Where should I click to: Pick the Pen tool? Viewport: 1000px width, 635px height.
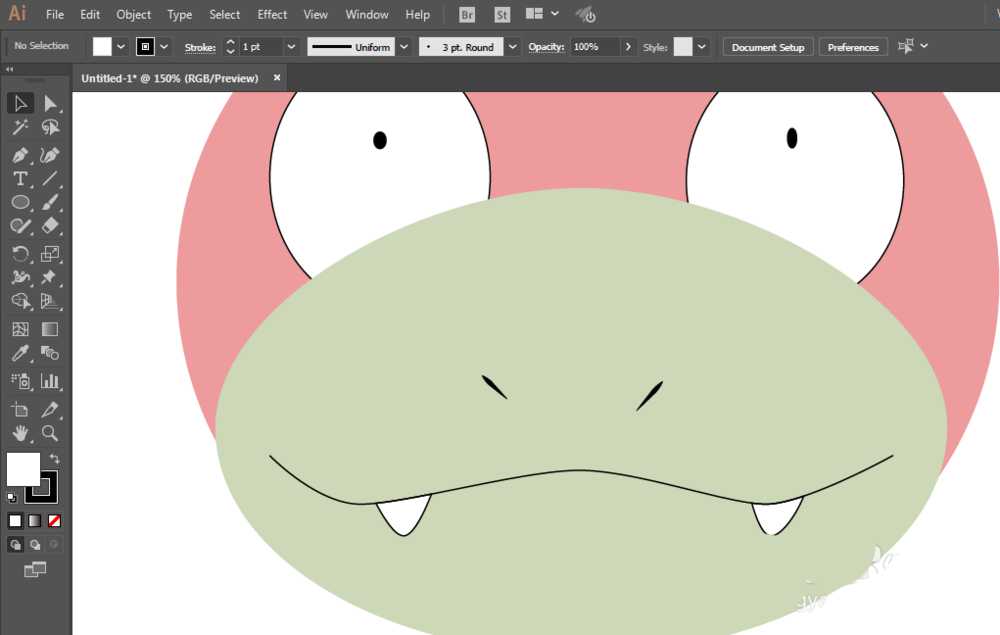coord(20,155)
